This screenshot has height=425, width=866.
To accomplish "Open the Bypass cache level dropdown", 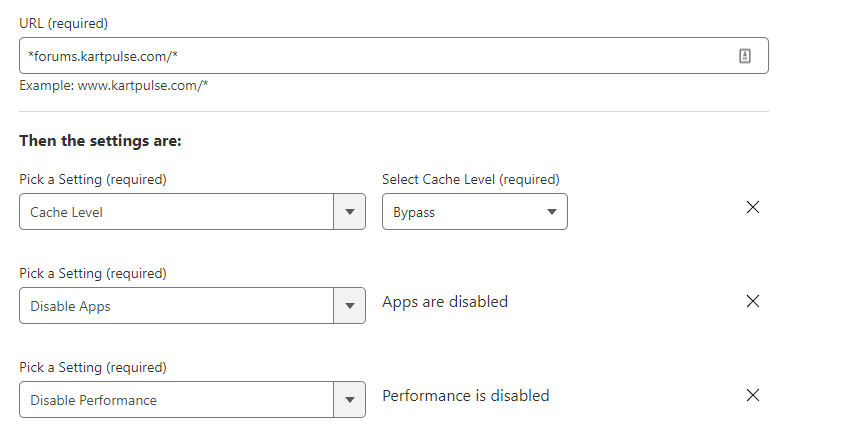I will tap(474, 211).
